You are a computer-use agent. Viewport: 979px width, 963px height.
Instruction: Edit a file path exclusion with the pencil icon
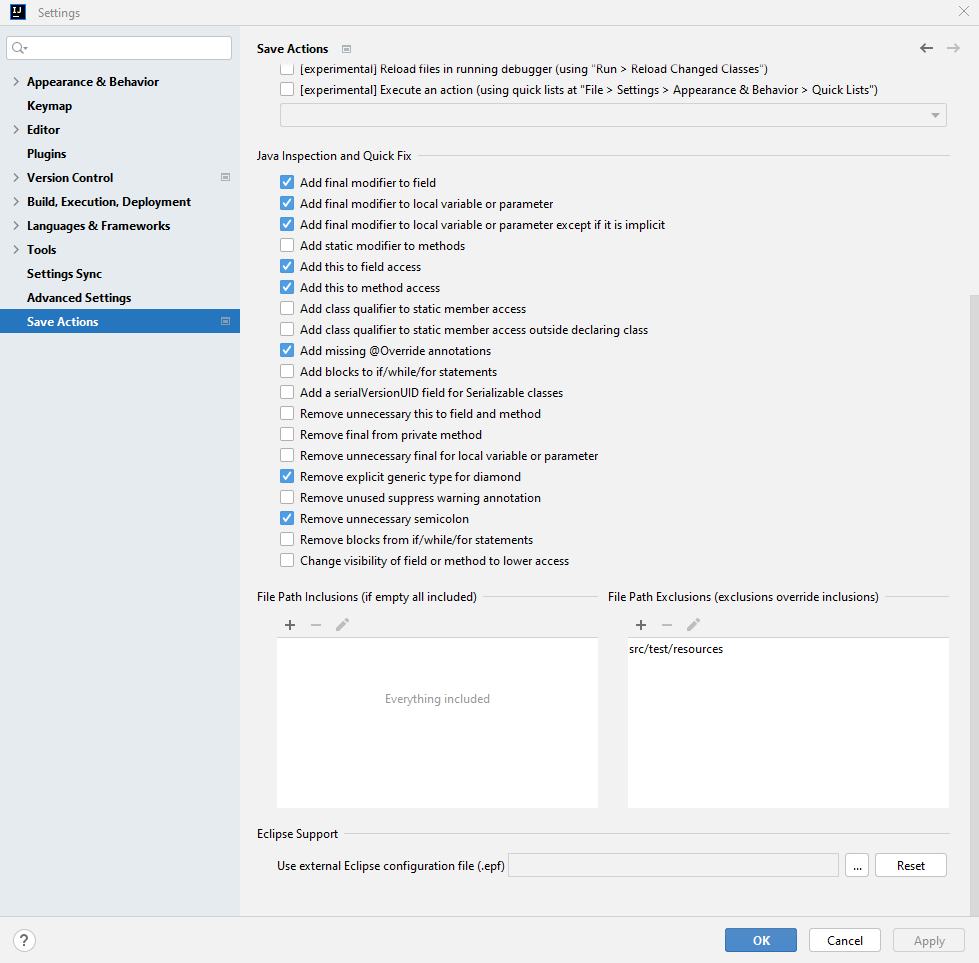click(x=693, y=625)
